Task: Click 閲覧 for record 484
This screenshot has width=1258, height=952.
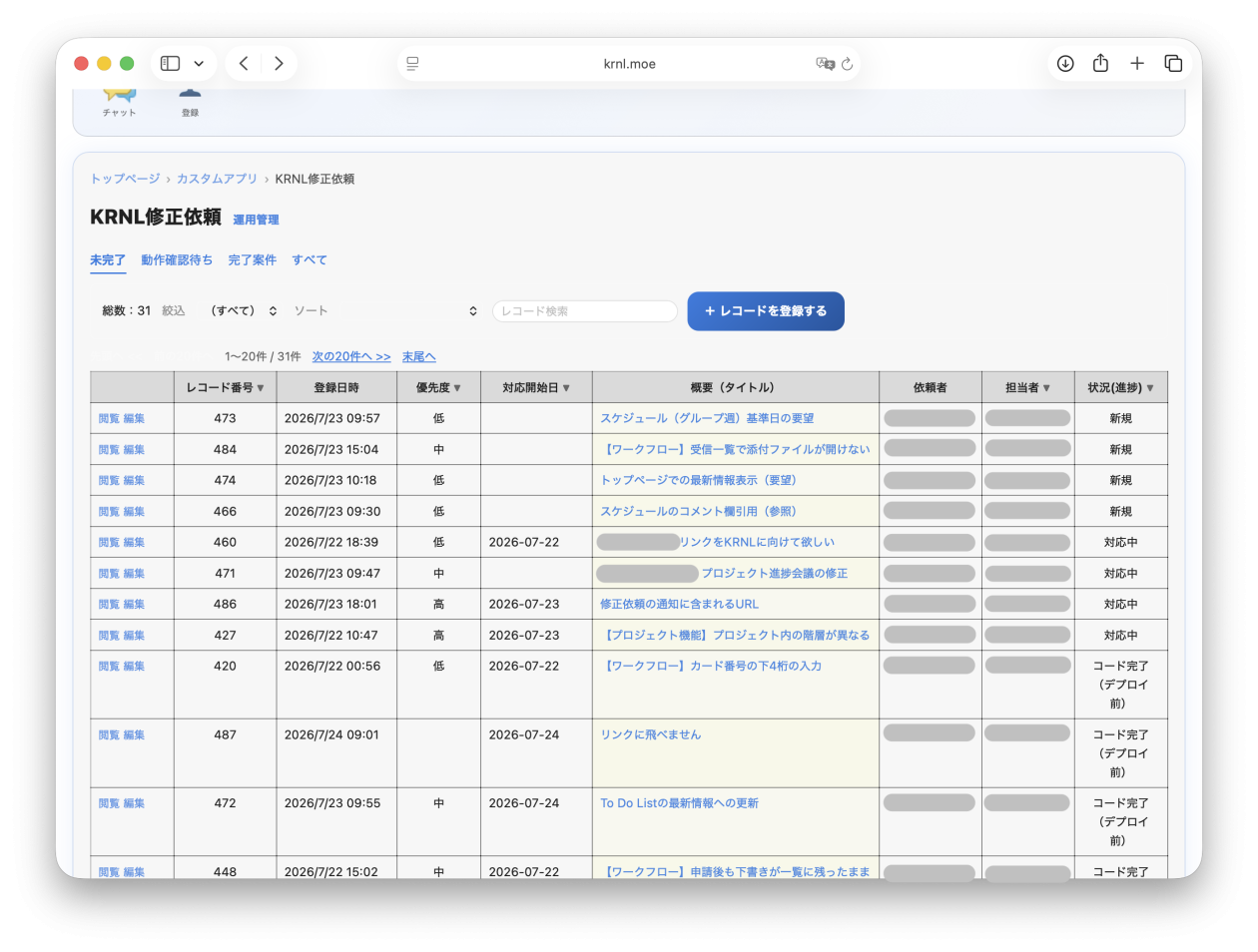Action: (109, 449)
